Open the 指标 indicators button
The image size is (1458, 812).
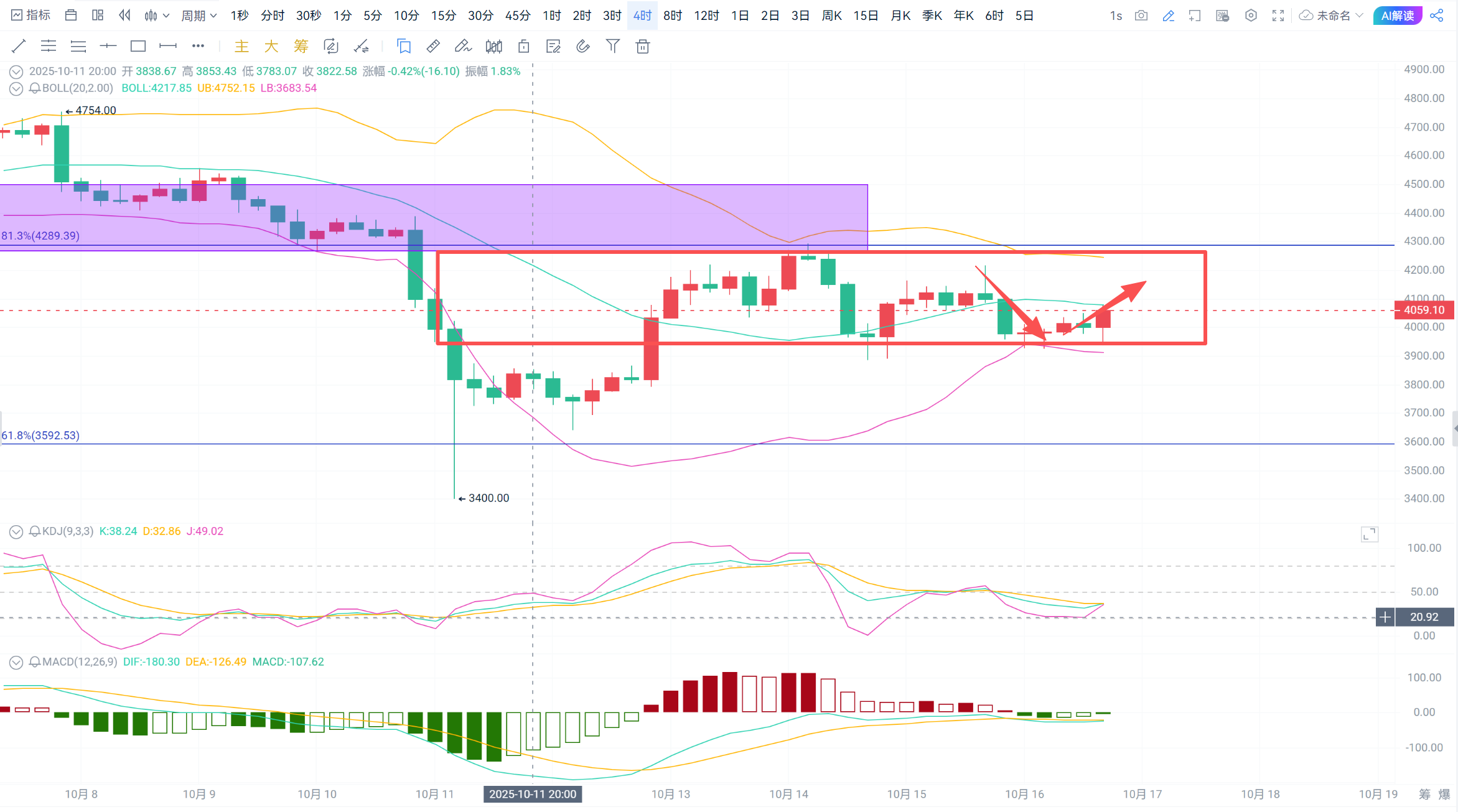point(31,16)
